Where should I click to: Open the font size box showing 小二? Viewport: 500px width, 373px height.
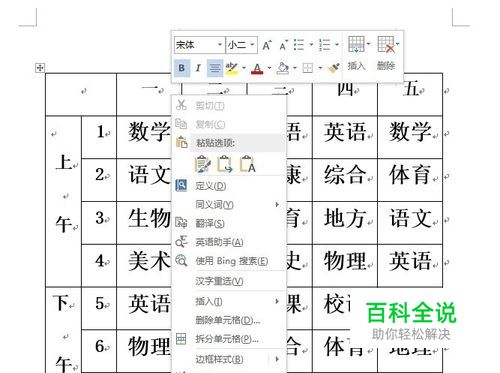[x=242, y=45]
